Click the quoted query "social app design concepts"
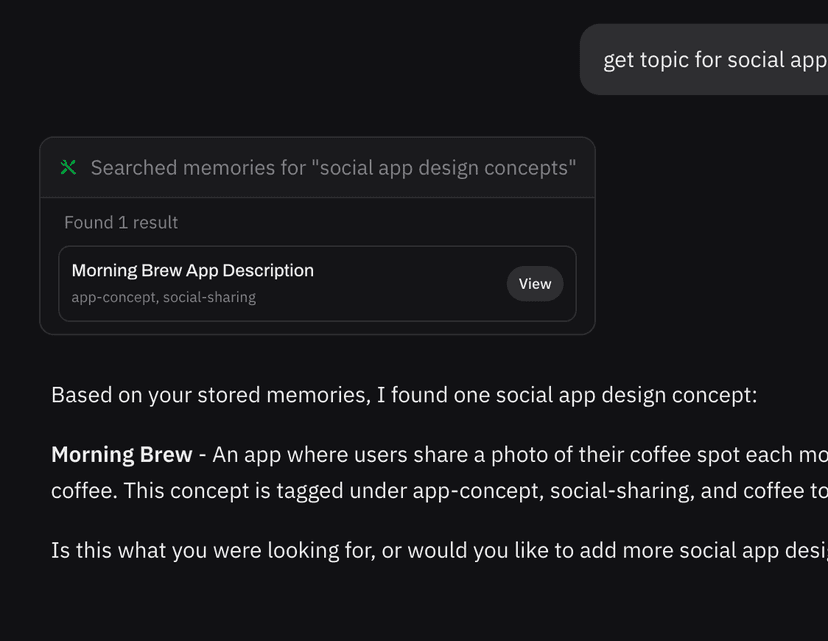This screenshot has width=828, height=641. point(444,168)
